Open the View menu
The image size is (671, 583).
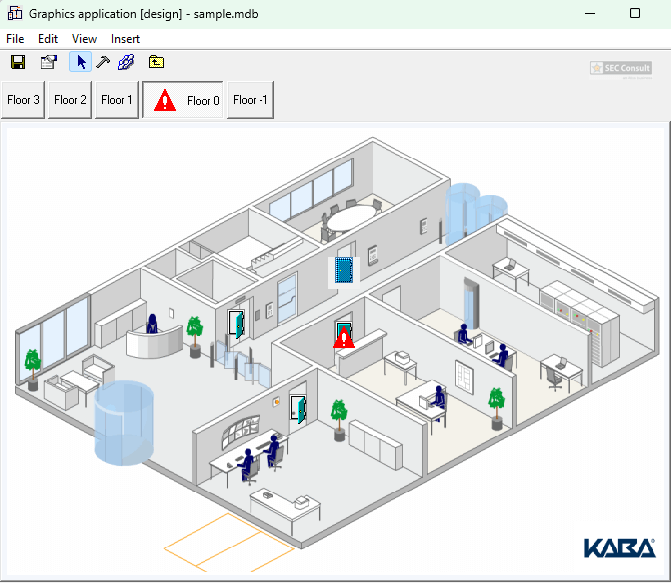point(84,39)
